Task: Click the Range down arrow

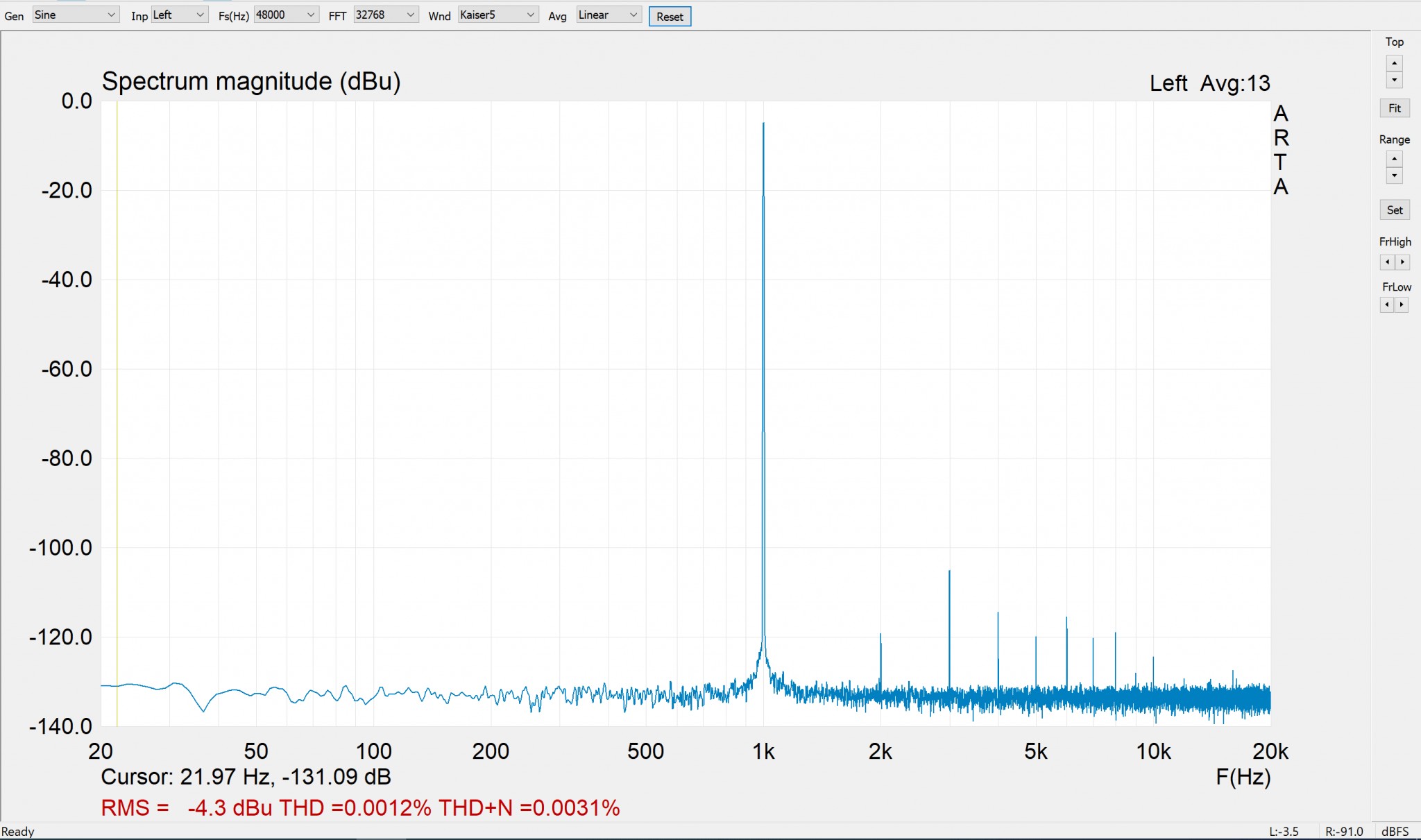Action: pos(1394,175)
